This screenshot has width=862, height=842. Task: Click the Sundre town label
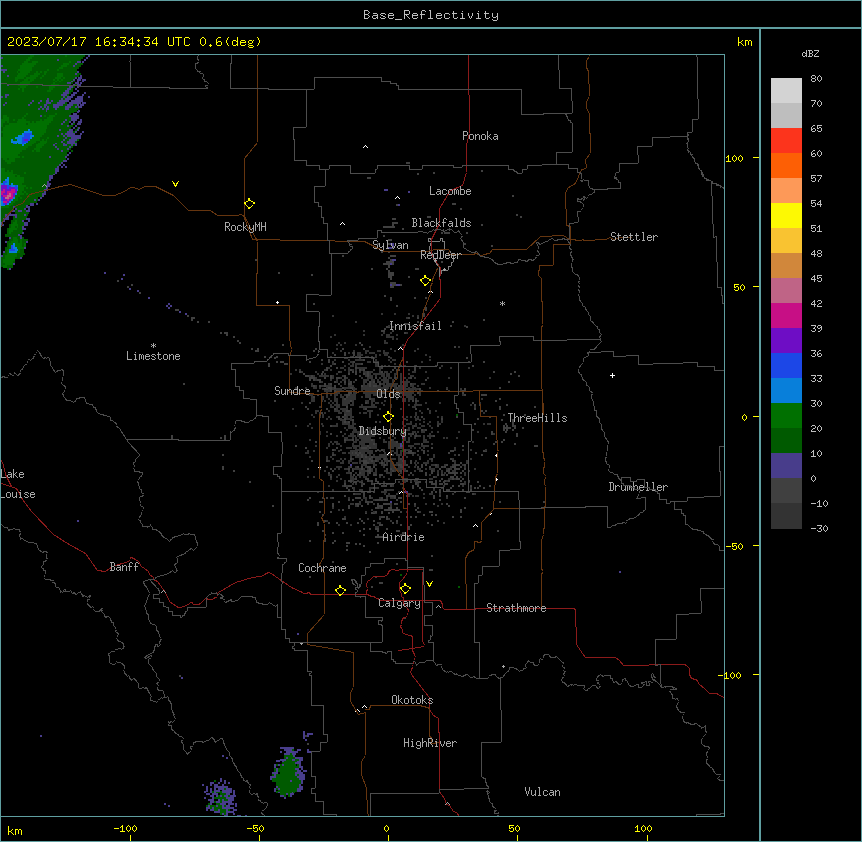pyautogui.click(x=292, y=391)
